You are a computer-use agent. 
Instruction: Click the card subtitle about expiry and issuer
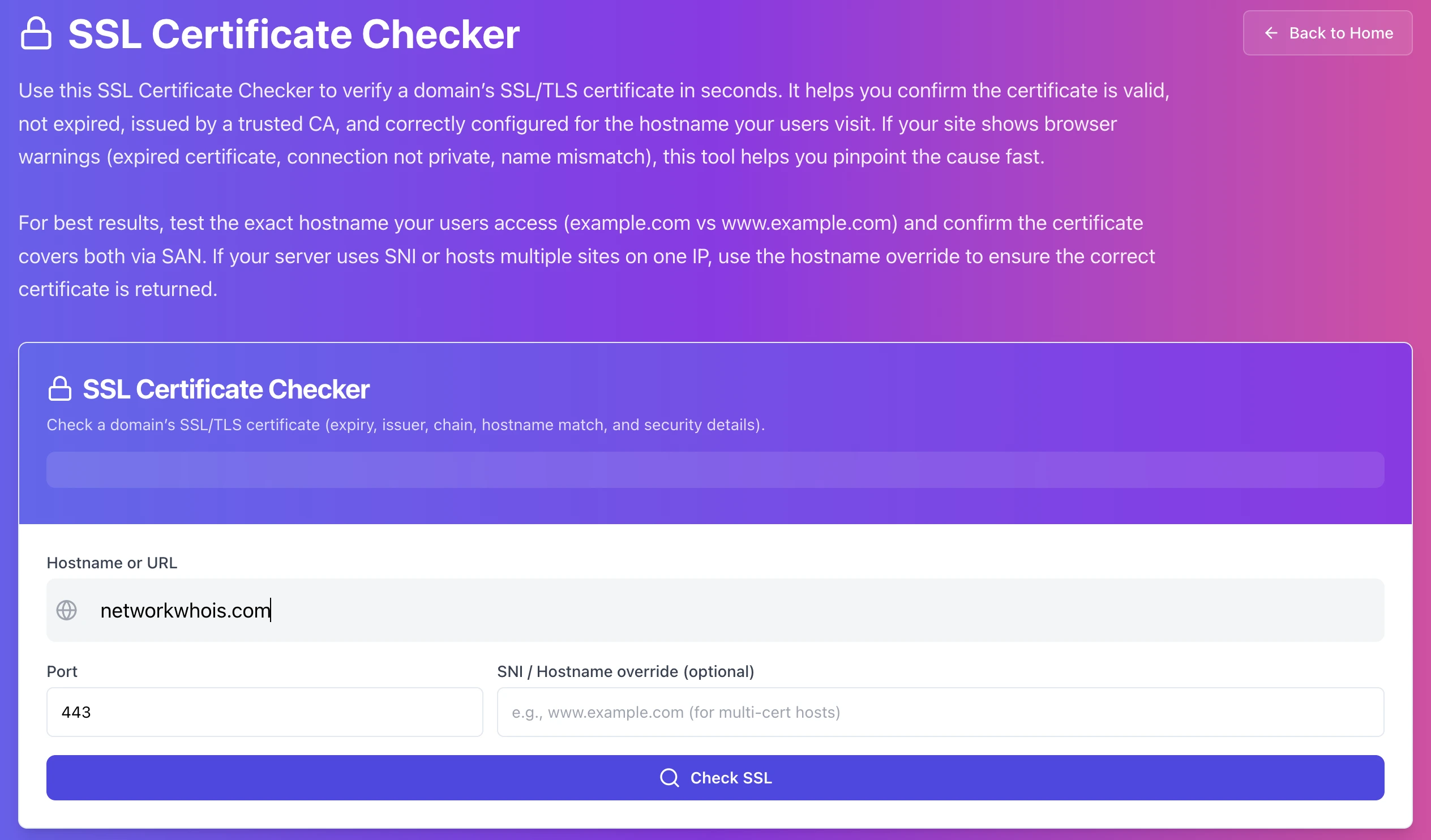pyautogui.click(x=405, y=425)
